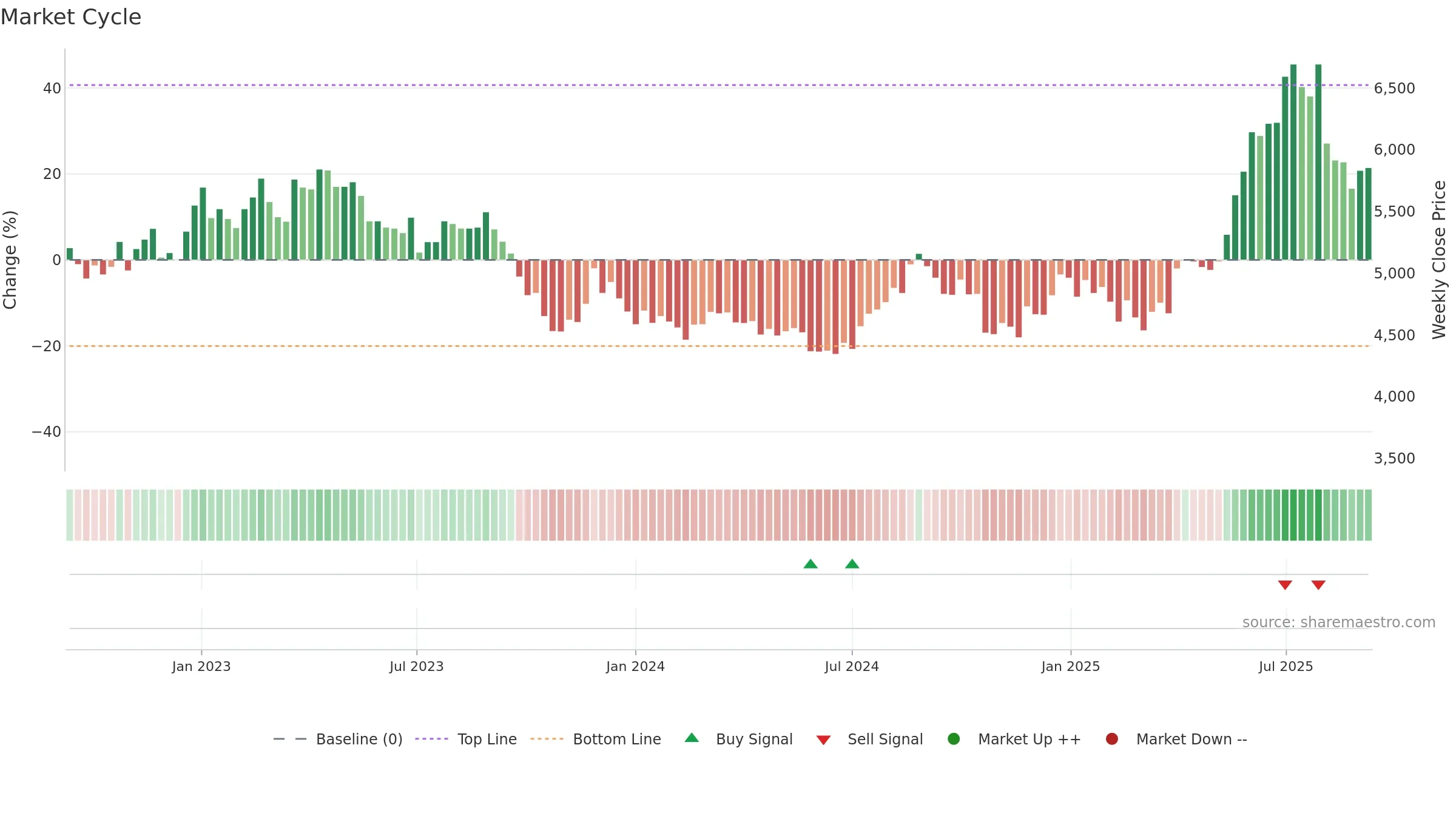The height and width of the screenshot is (819, 1456).
Task: Toggle the Market Down -- legend entry
Action: click(x=1176, y=739)
